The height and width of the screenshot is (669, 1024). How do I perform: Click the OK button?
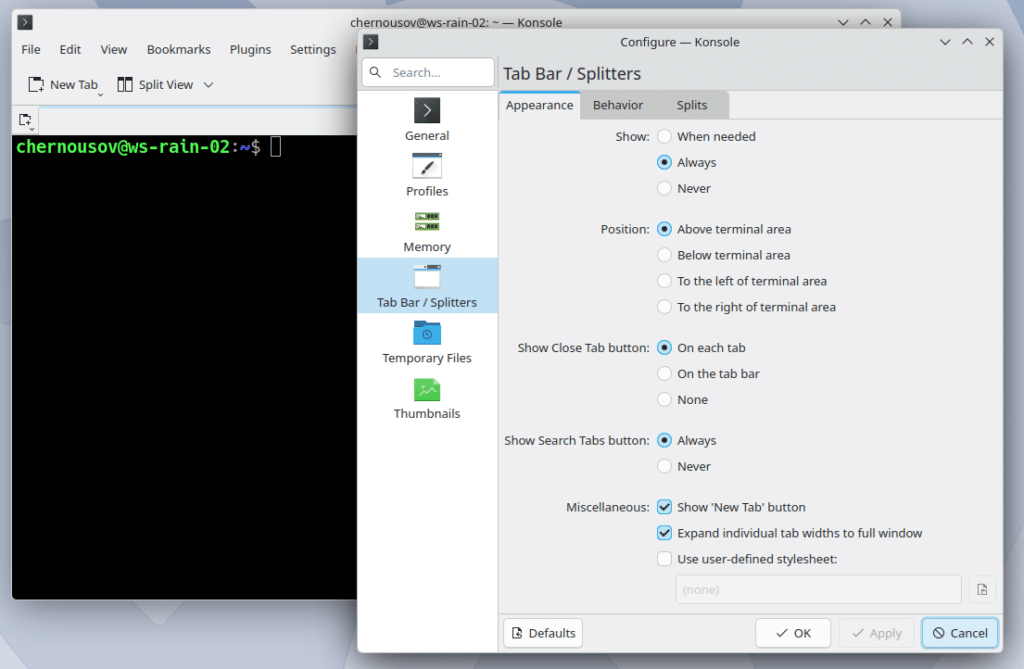click(793, 633)
